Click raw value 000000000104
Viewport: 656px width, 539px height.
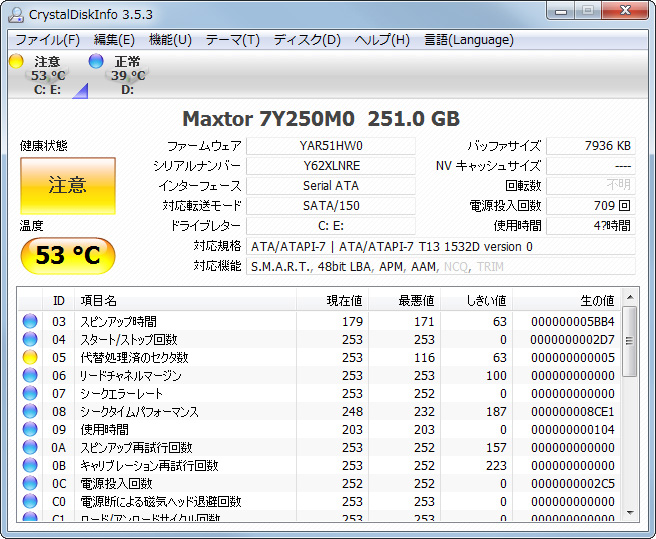573,429
